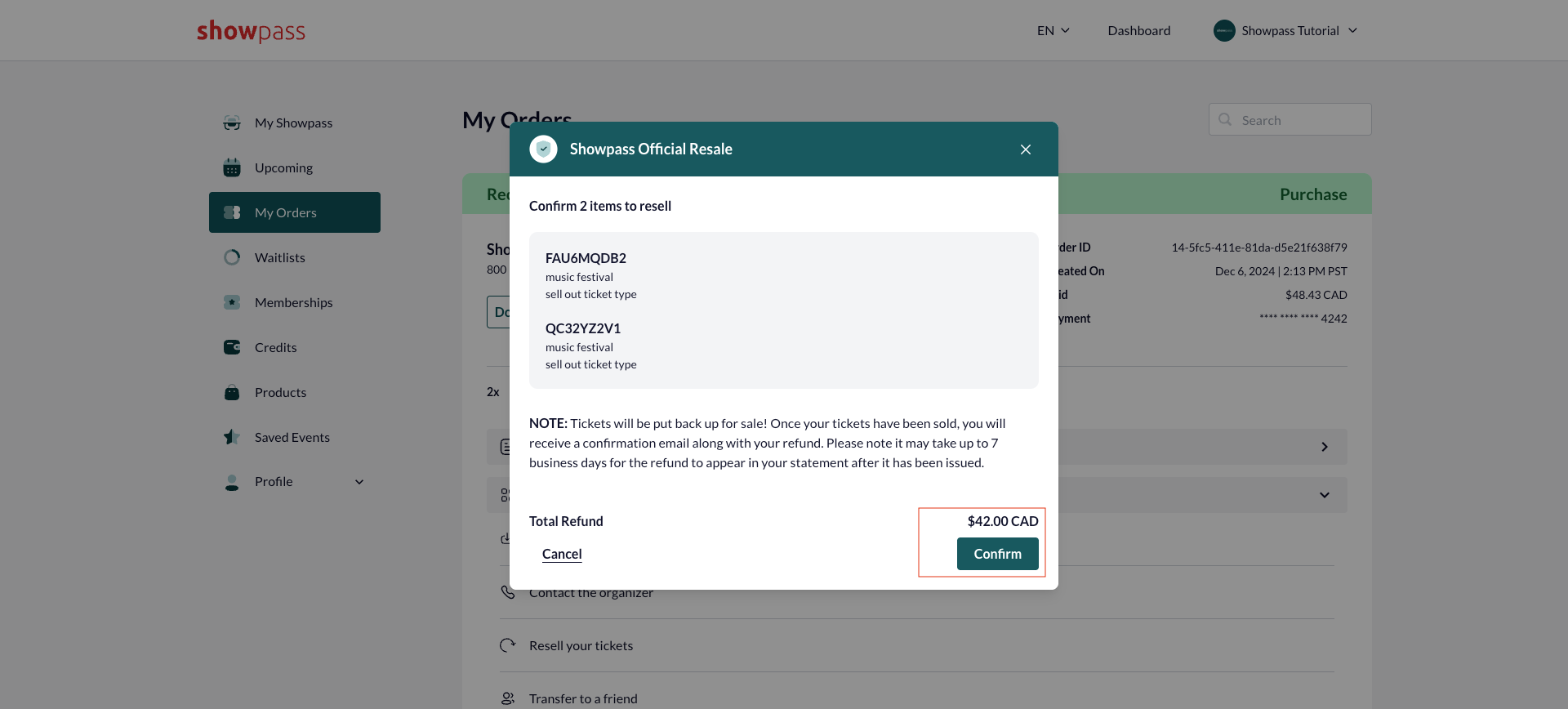
Task: Click the Waitlists circle icon
Action: pos(232,257)
